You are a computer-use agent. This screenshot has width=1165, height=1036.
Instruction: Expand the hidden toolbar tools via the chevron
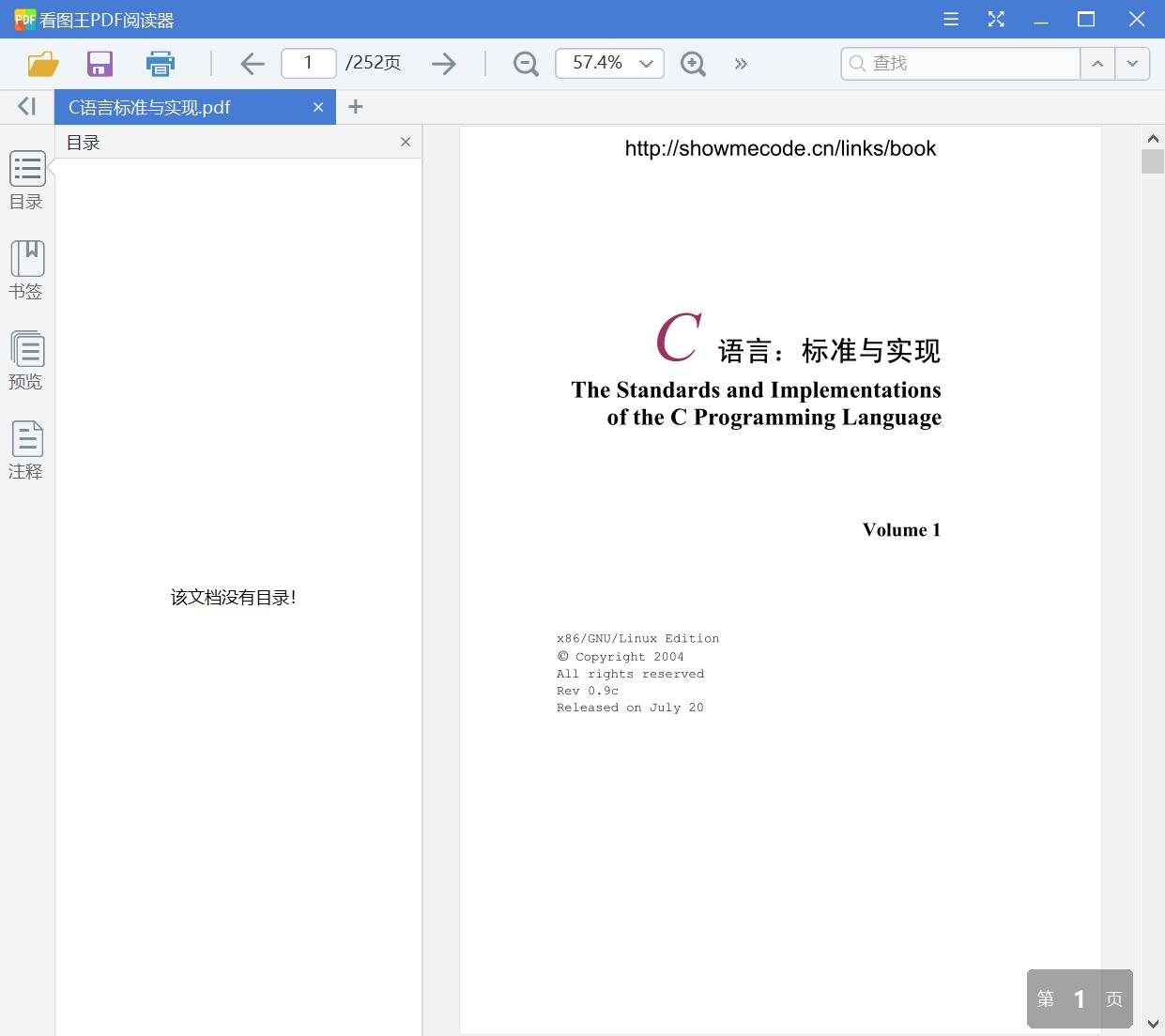741,63
